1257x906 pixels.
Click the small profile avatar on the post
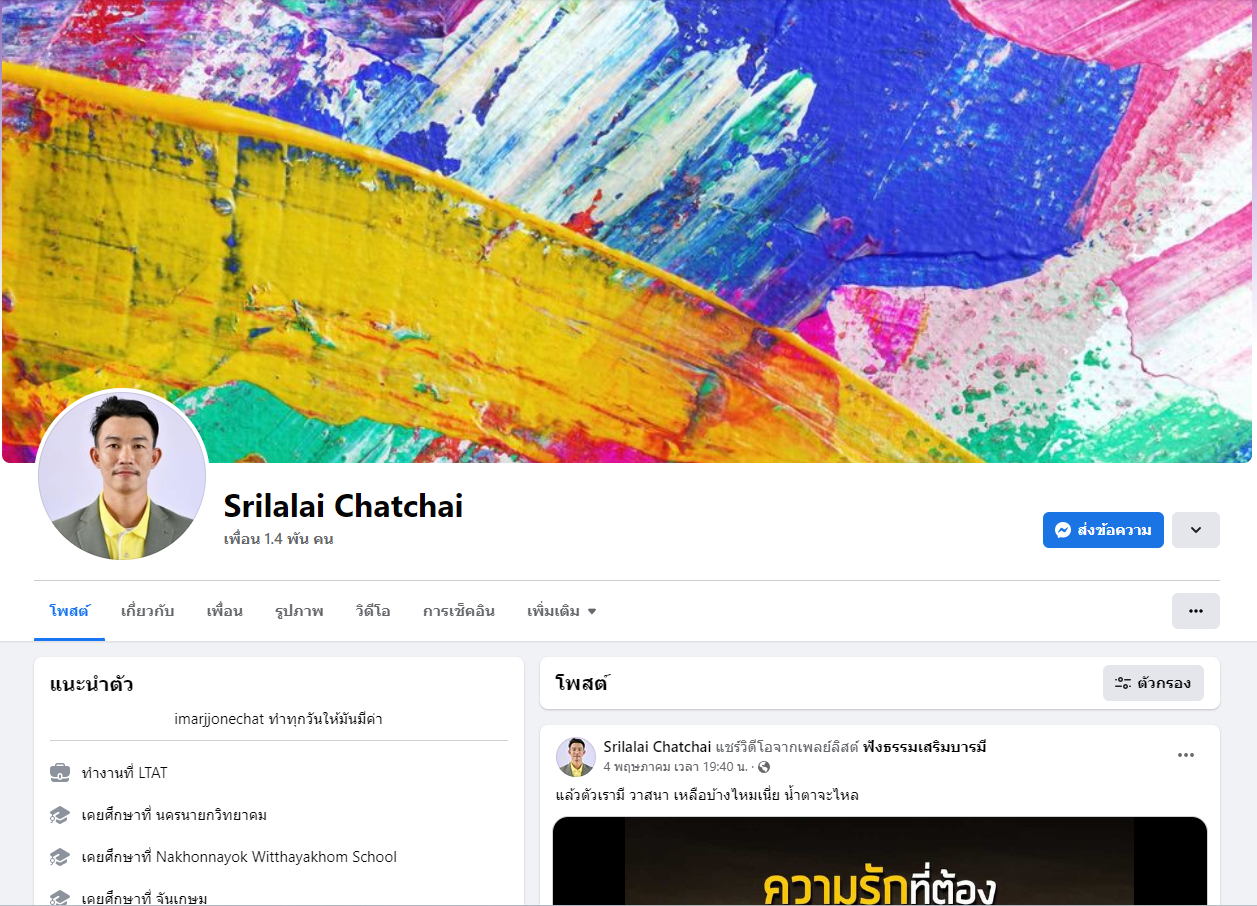(x=576, y=757)
